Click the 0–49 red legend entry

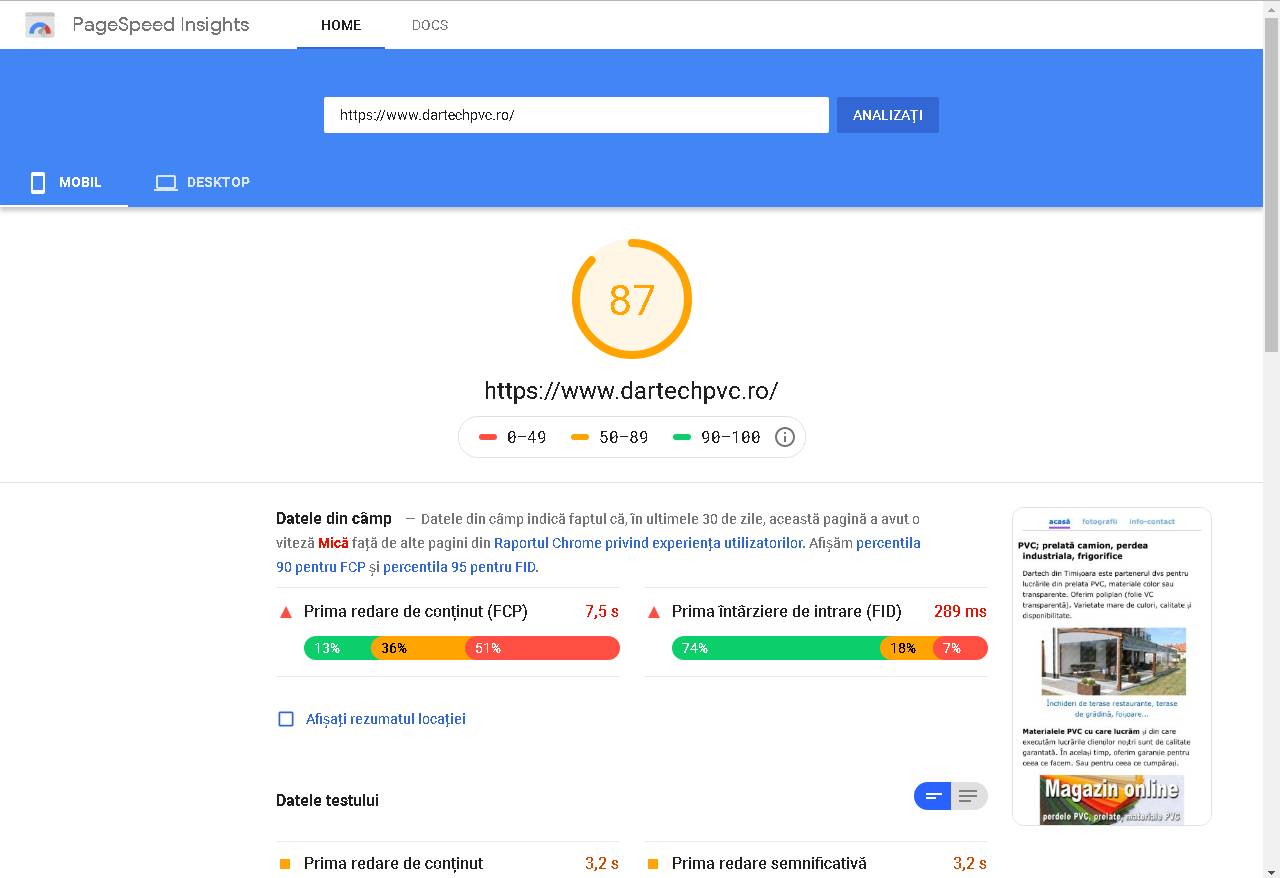(512, 437)
